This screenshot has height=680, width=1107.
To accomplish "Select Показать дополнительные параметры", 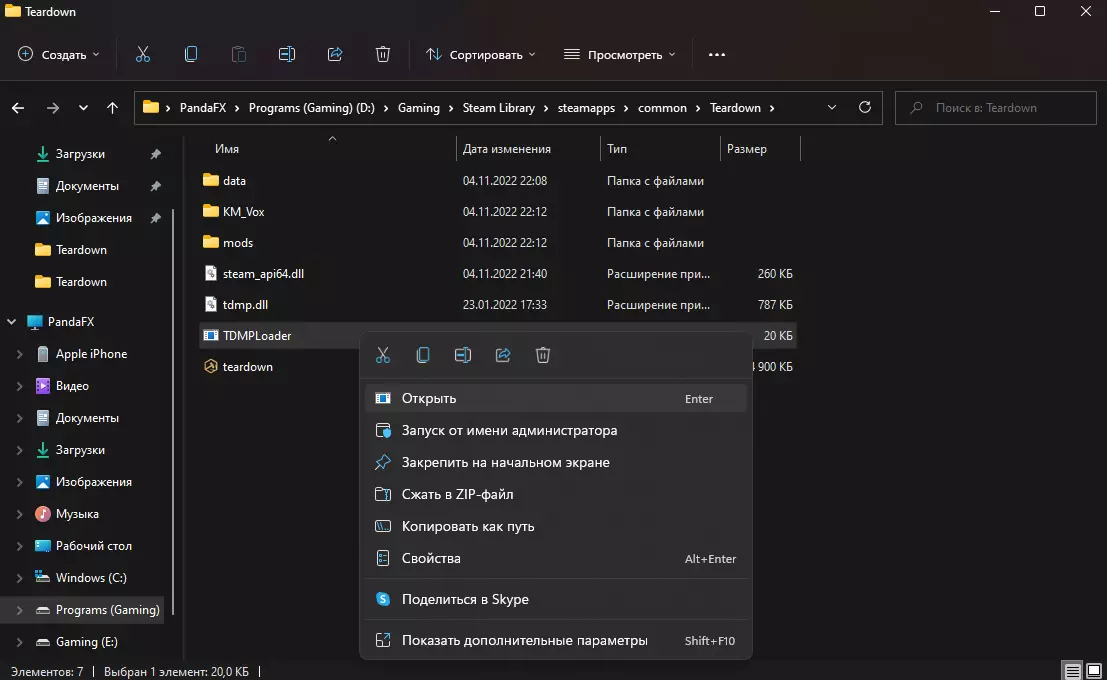I will click(524, 640).
